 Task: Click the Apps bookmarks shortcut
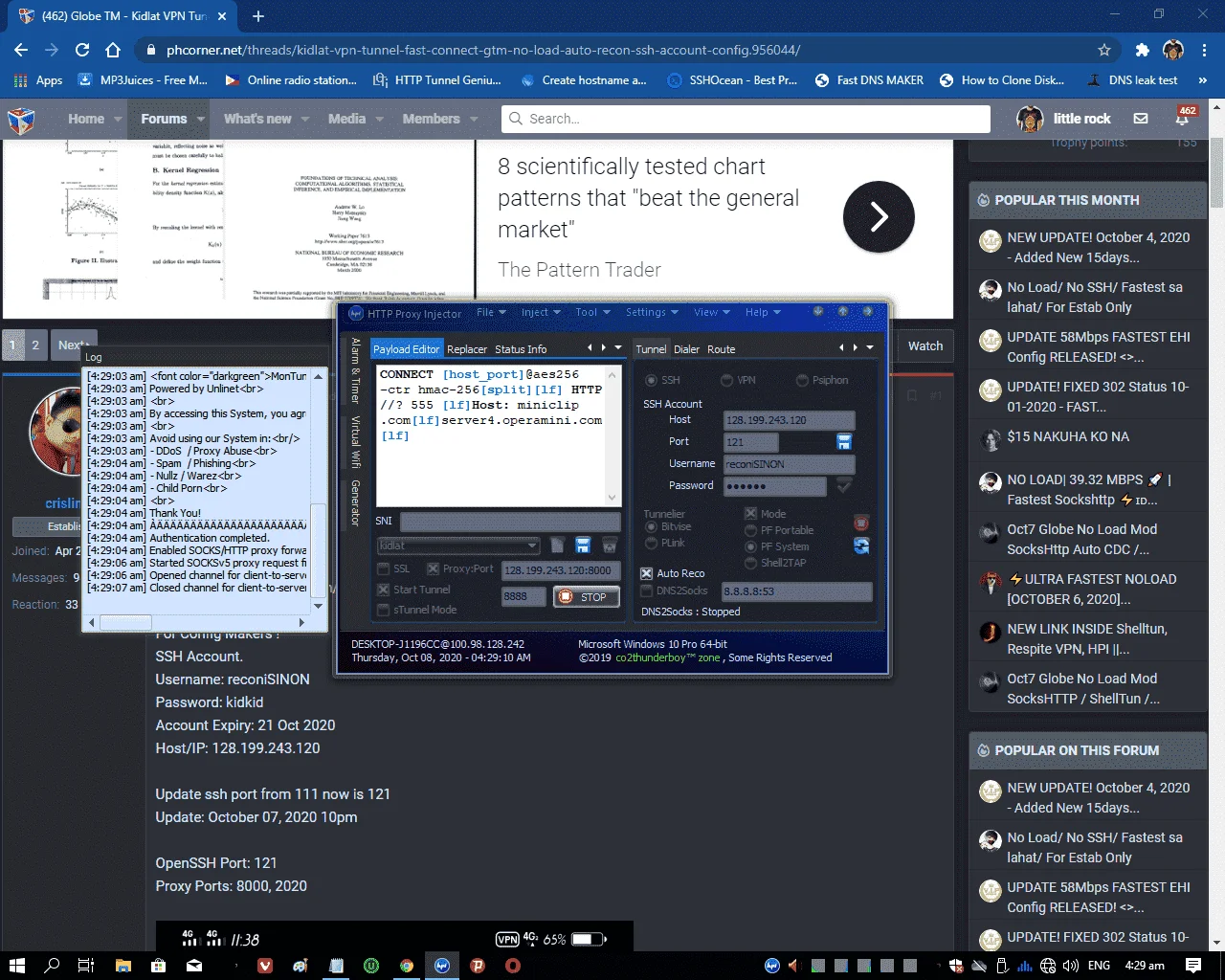click(38, 80)
